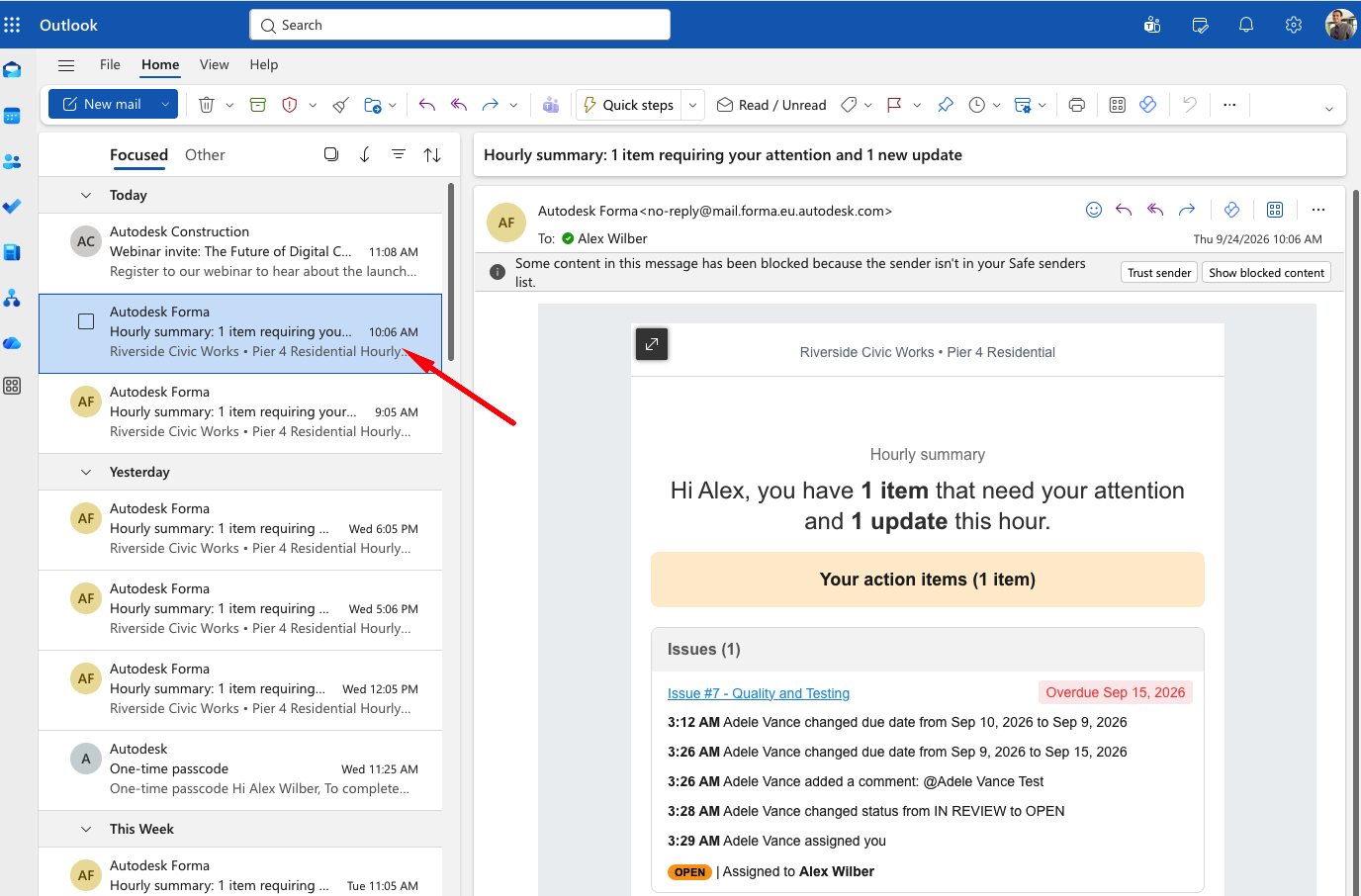Archive the selected email
Screen dimensions: 1361x896
[258, 105]
